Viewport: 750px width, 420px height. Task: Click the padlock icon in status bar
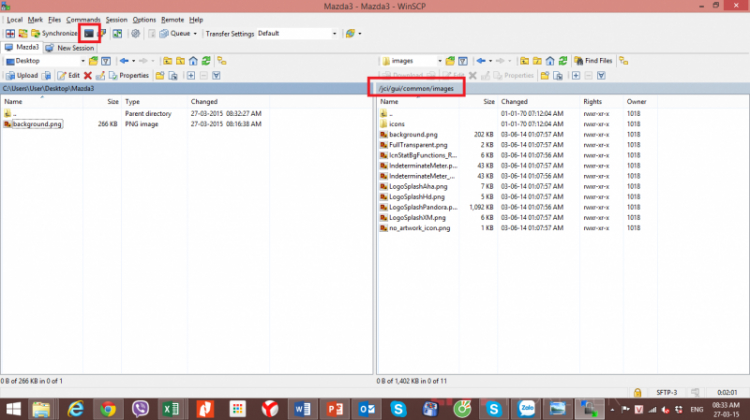pyautogui.click(x=637, y=393)
